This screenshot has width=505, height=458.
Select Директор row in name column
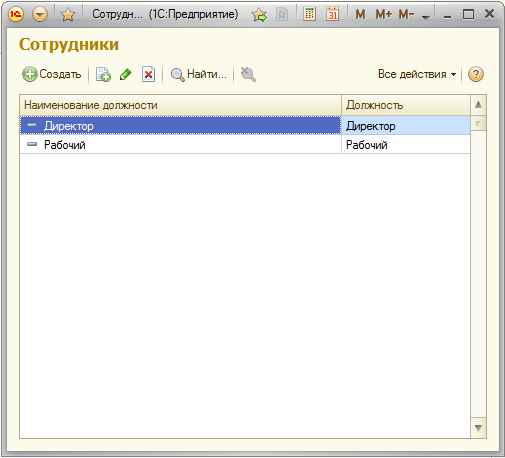[x=180, y=126]
